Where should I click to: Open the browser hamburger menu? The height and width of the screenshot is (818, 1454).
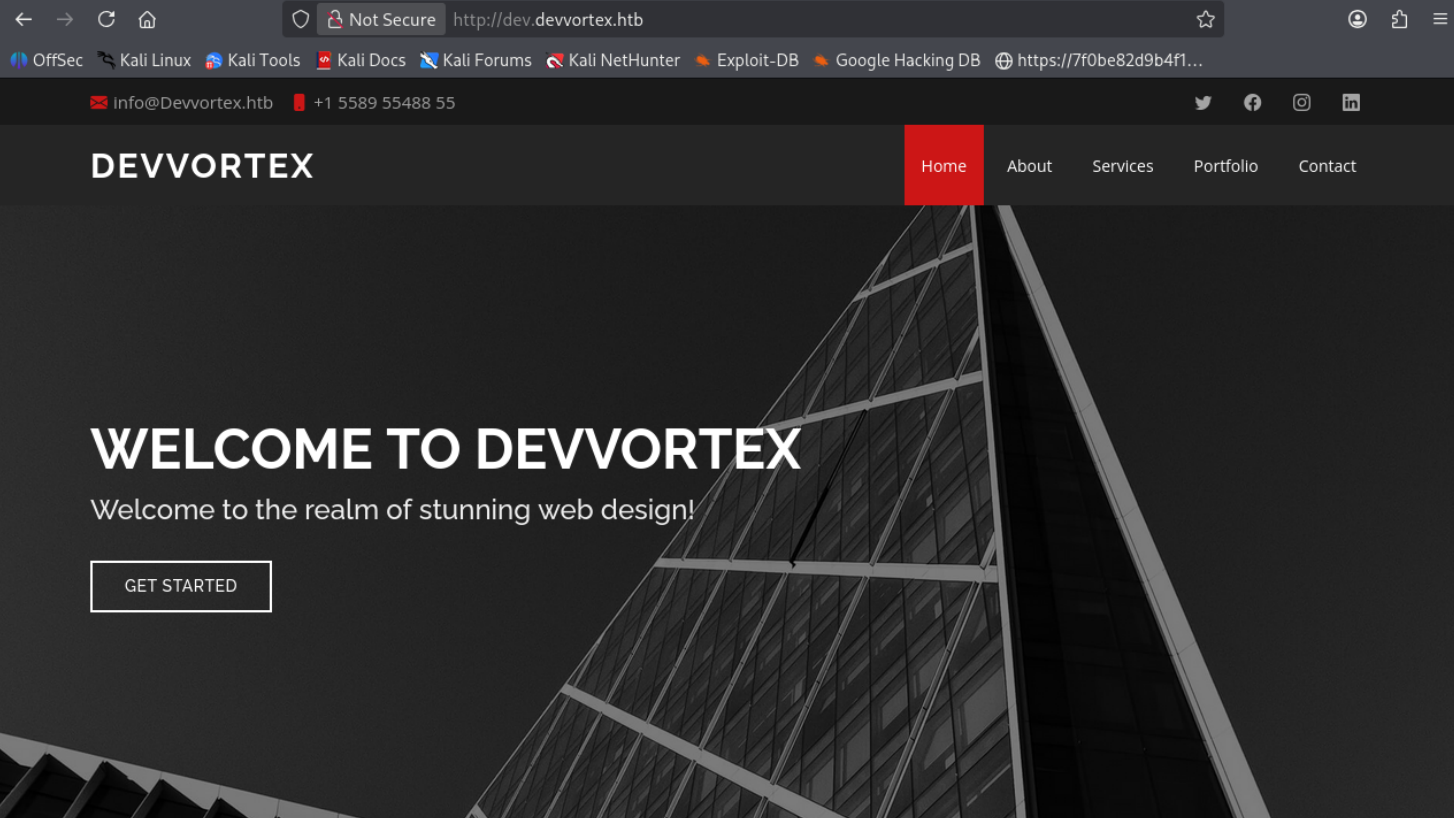pyautogui.click(x=1438, y=19)
